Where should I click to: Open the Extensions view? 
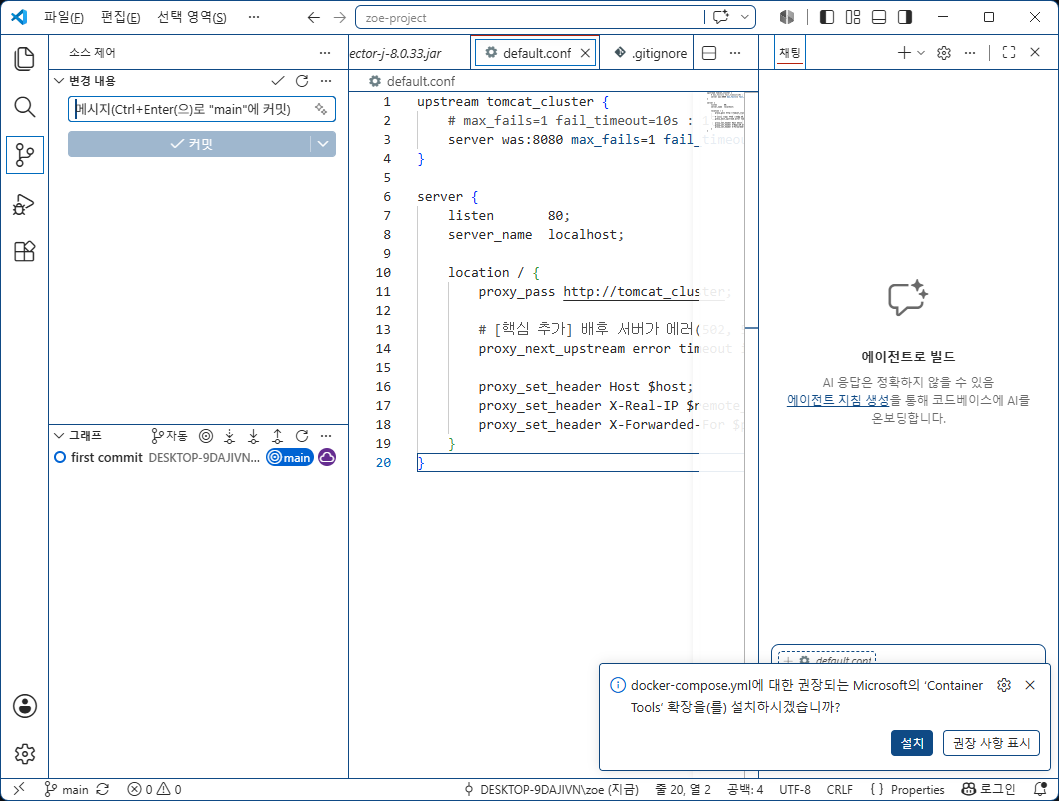click(x=24, y=251)
